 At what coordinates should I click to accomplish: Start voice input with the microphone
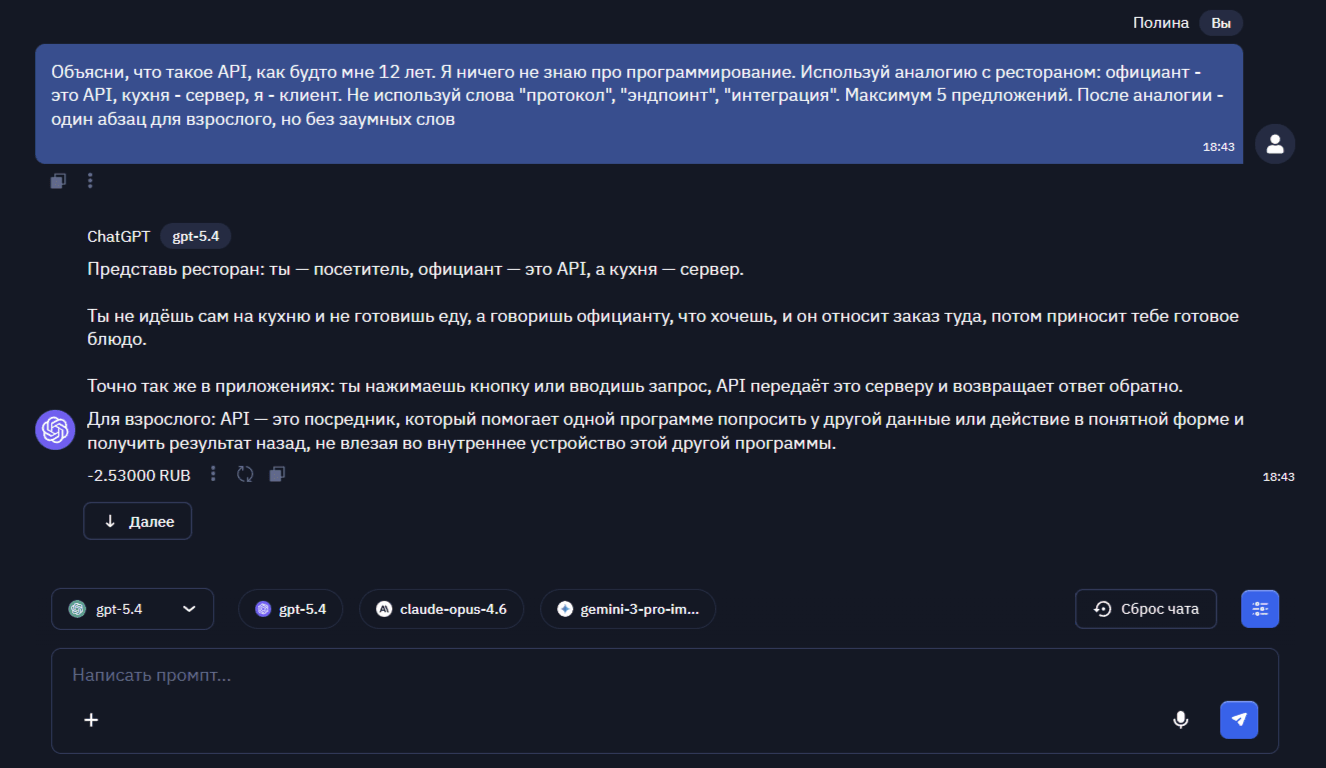[x=1181, y=719]
